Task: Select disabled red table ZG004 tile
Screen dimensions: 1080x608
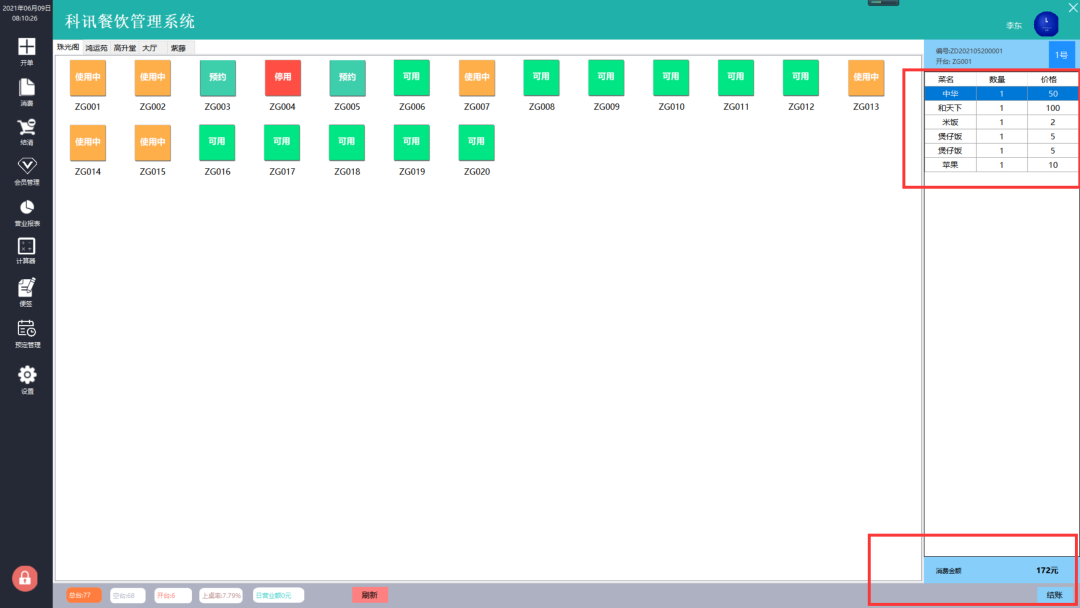Action: pos(282,78)
